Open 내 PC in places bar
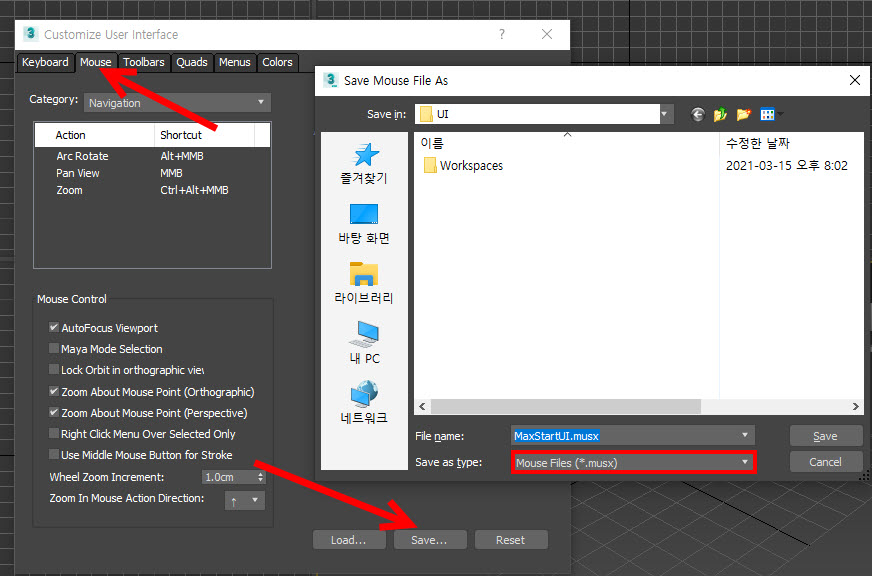Screen dimensions: 872x576 click(364, 343)
